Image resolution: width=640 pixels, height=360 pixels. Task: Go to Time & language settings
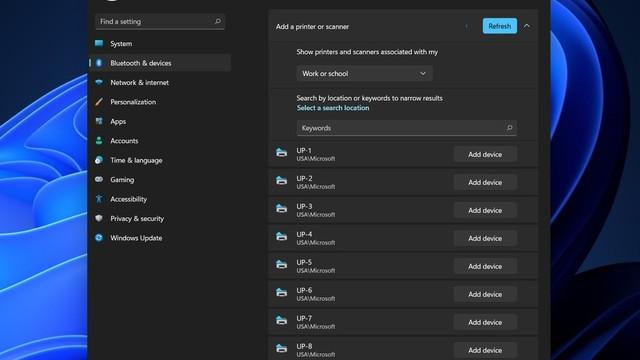(160, 160)
